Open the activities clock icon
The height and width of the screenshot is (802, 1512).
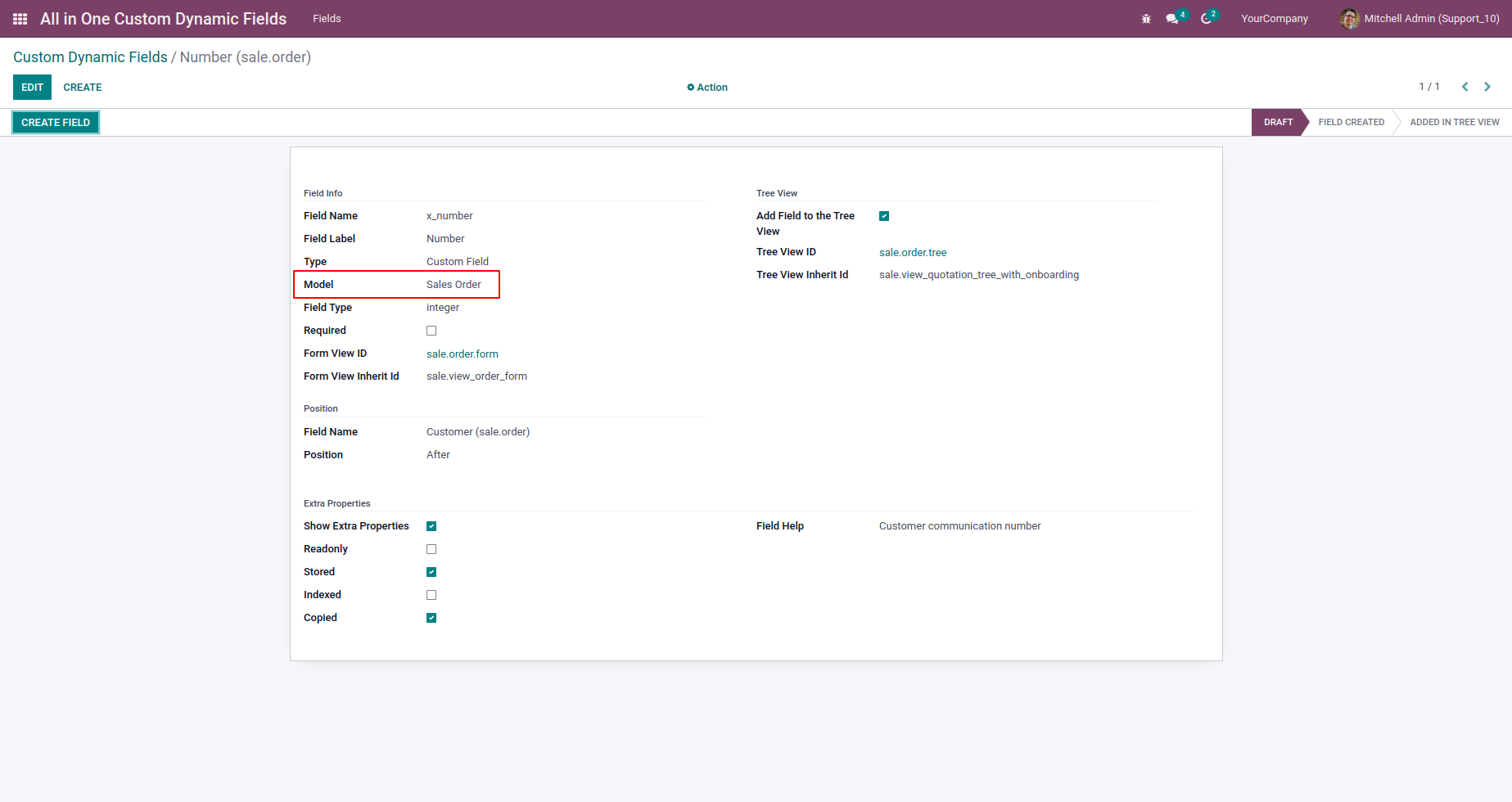coord(1206,19)
